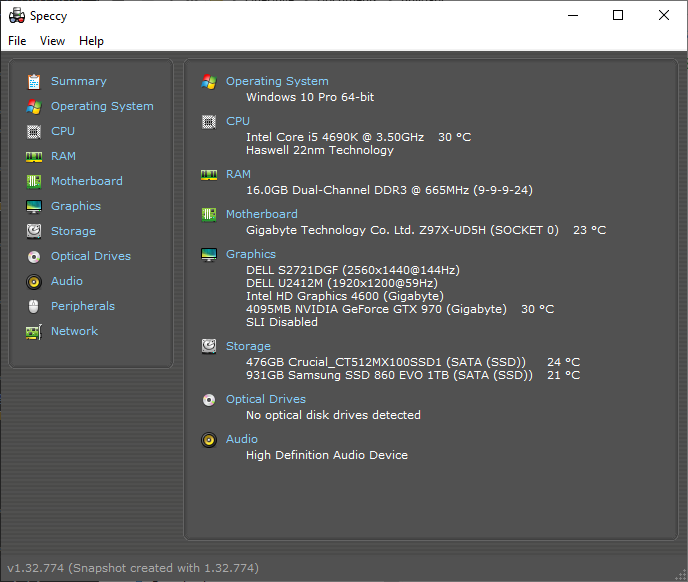Click the Peripherals mouse icon
The height and width of the screenshot is (582, 688).
pyautogui.click(x=34, y=306)
